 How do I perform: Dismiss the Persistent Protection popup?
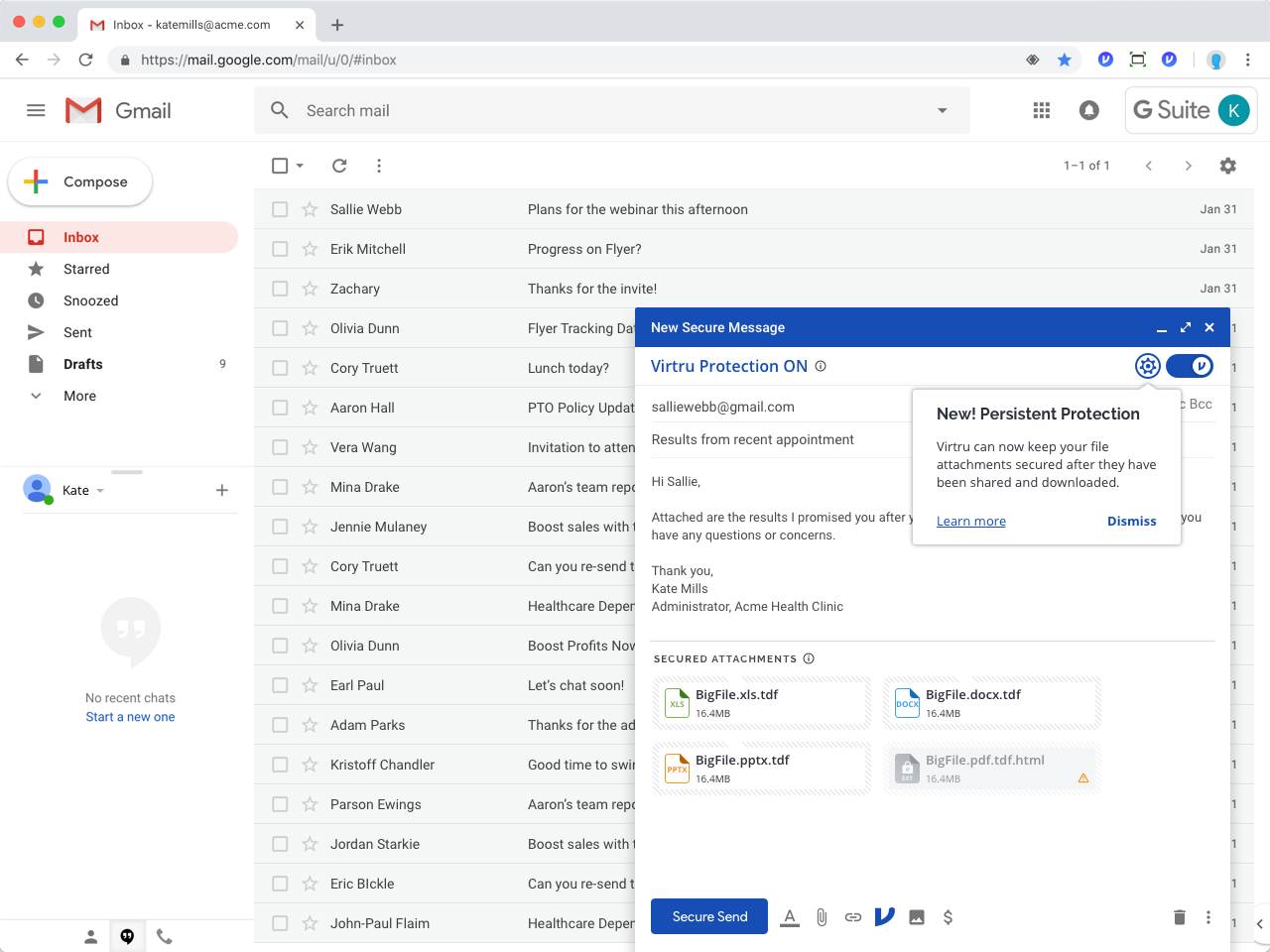1132,521
